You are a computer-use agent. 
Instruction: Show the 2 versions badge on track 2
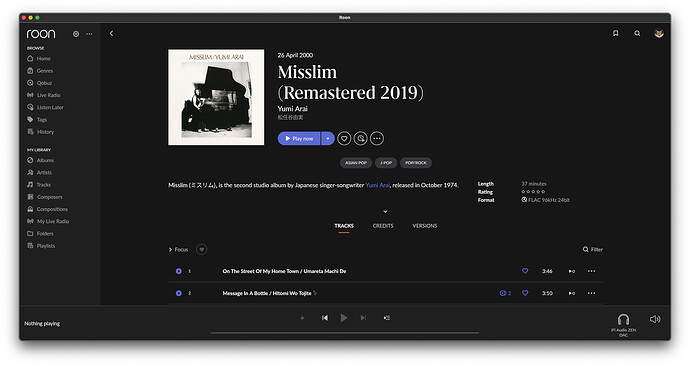tap(505, 293)
